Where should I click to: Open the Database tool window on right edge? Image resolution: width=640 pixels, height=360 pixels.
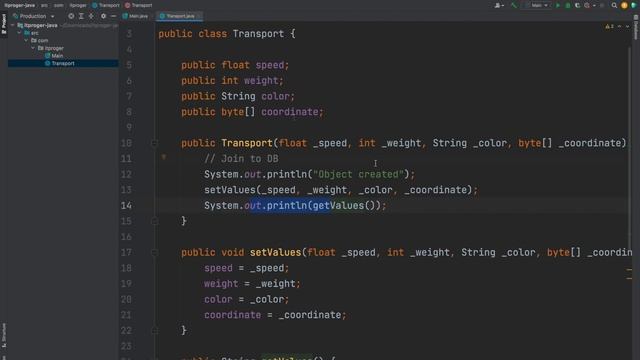tap(636, 28)
